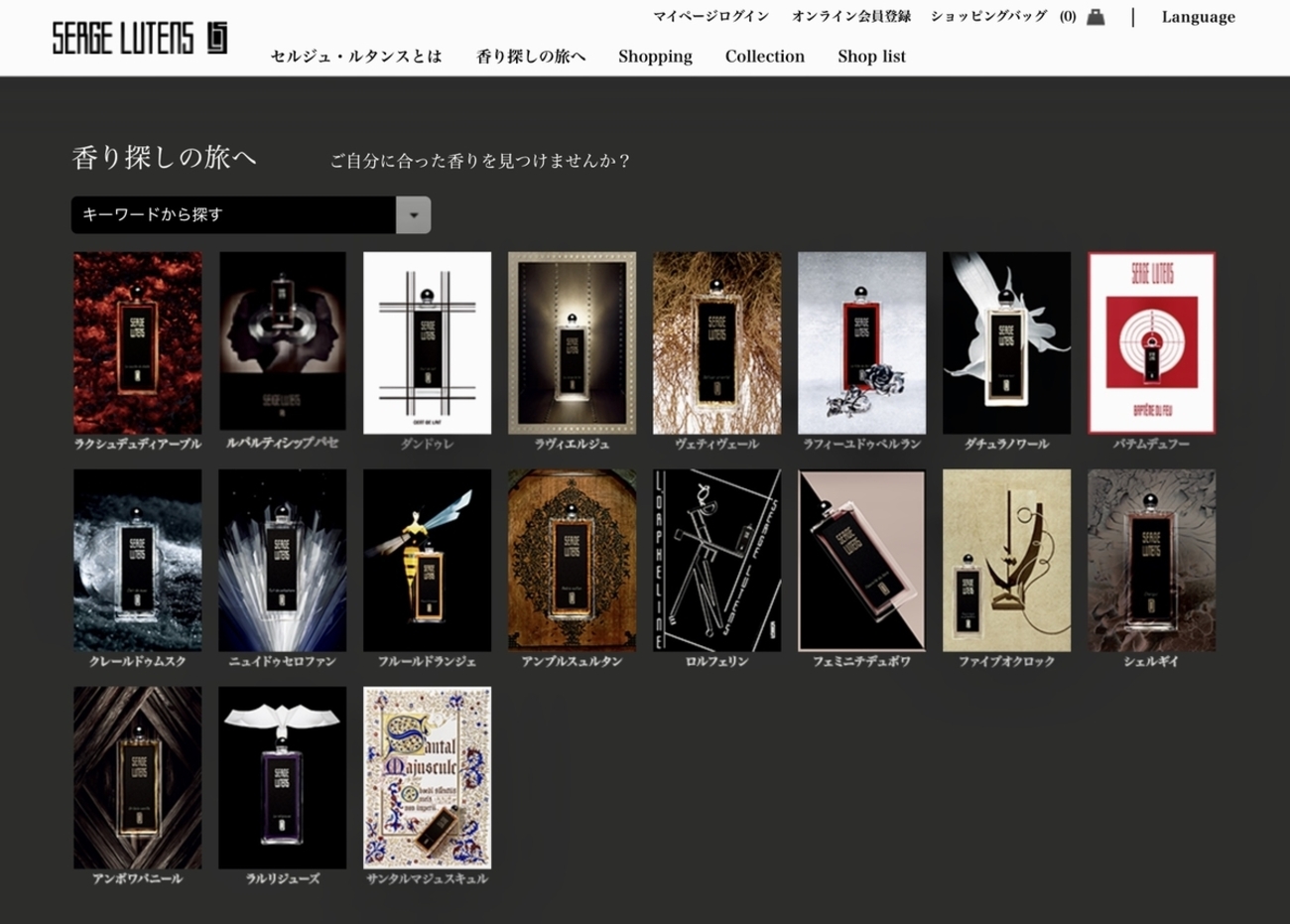The image size is (1290, 924).
Task: Open the ラフィーユドゥベルラン perfume thumbnail
Action: 861,342
